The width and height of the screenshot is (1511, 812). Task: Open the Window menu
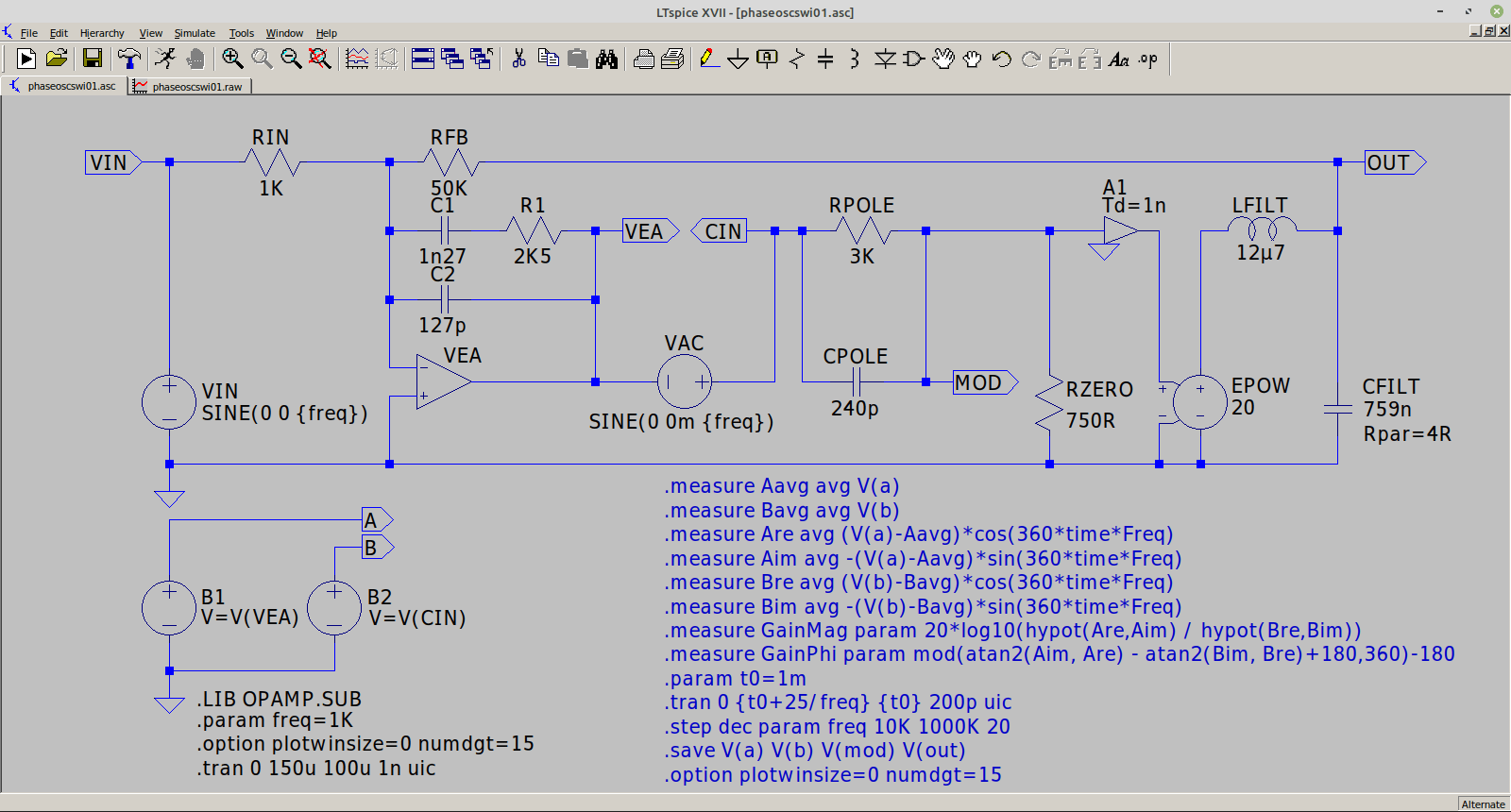284,33
